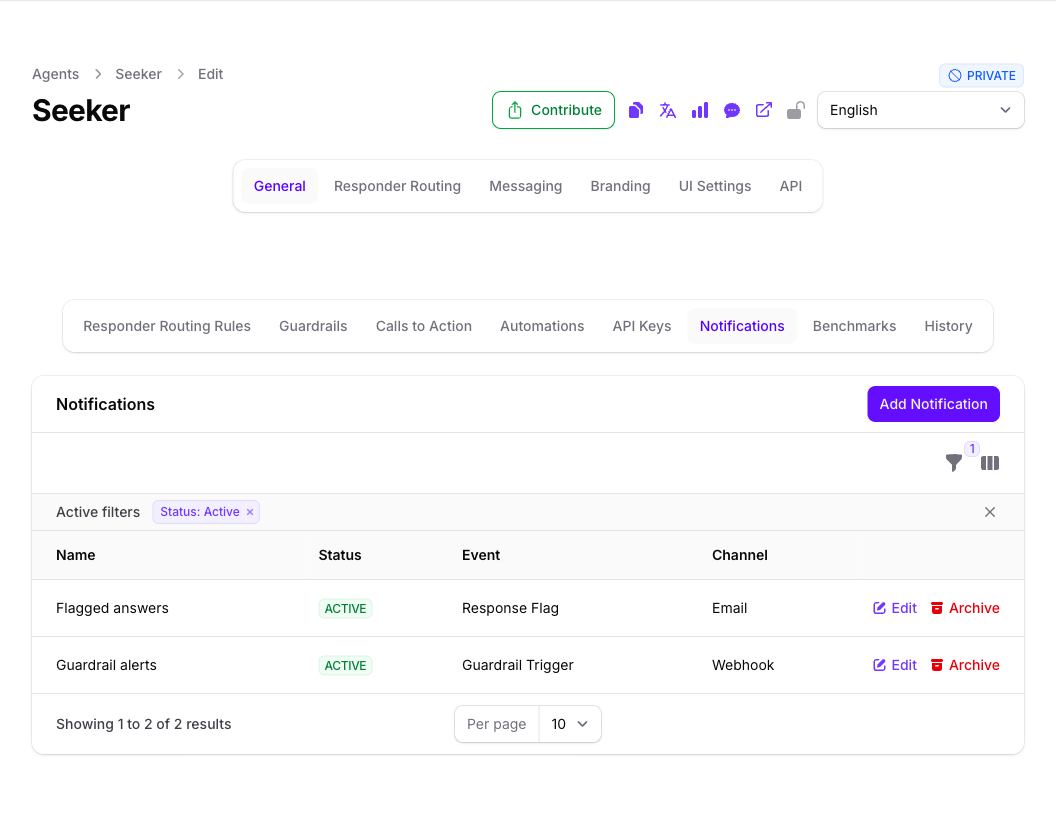Open the Automations sub-tab
The width and height of the screenshot is (1056, 818).
click(542, 326)
